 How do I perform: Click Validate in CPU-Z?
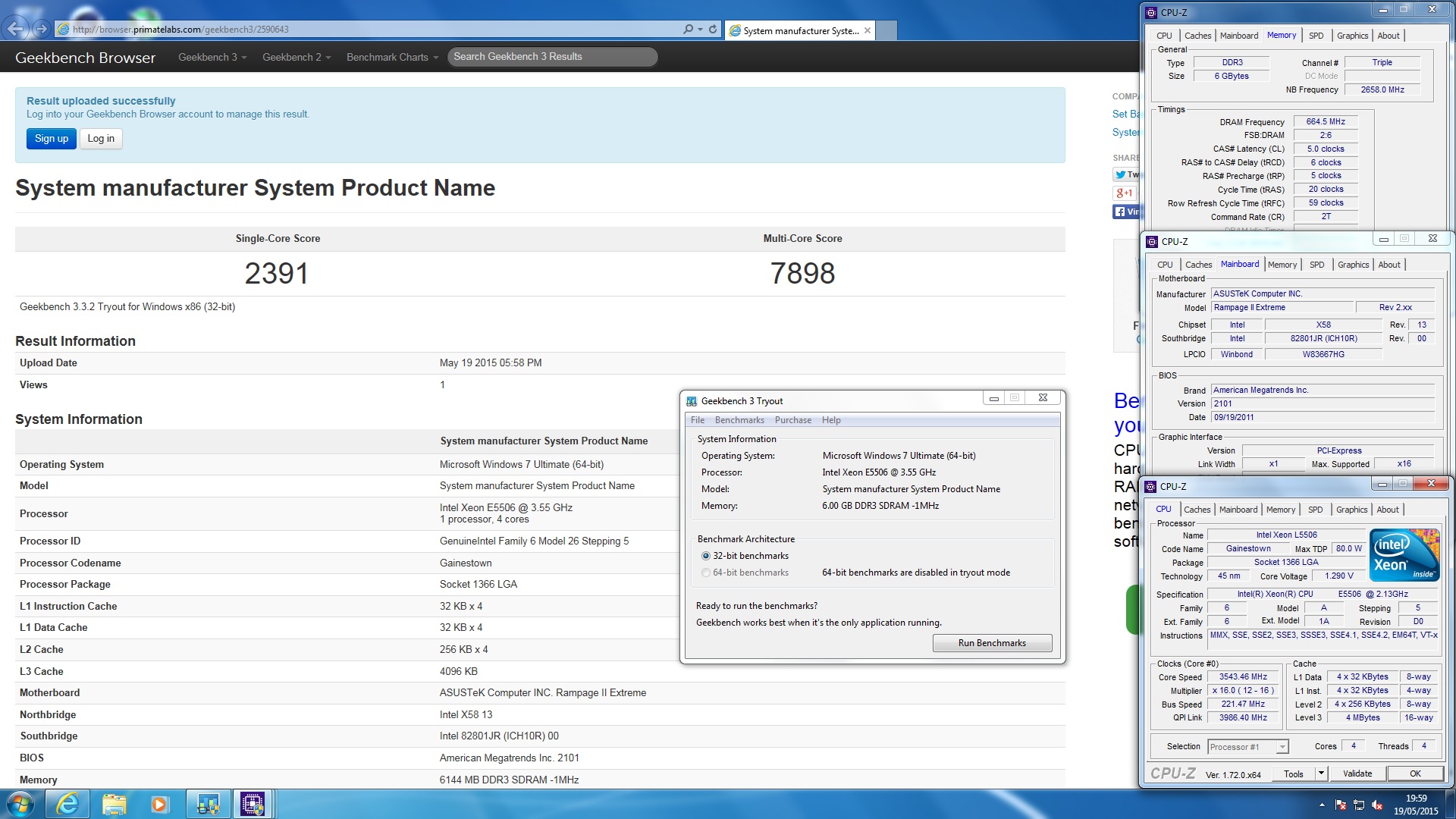point(1357,773)
